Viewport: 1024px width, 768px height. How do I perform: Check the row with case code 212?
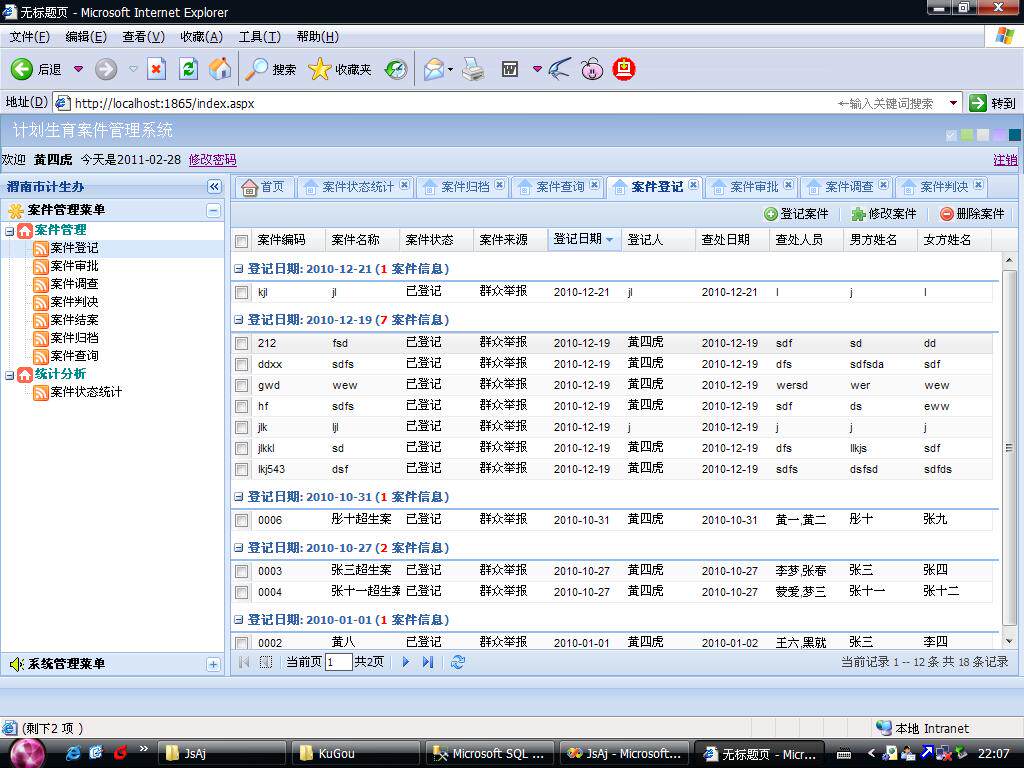(242, 344)
